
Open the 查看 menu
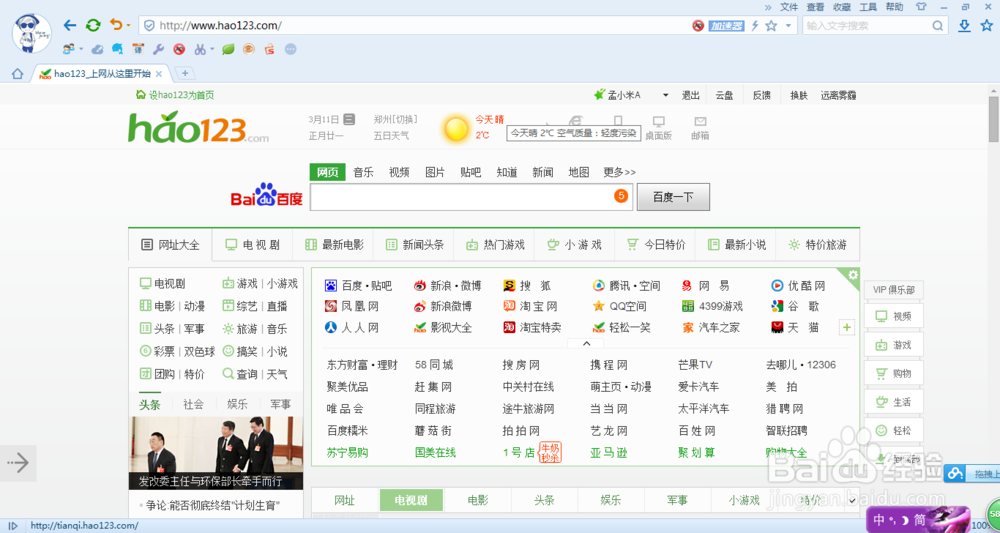pos(815,7)
